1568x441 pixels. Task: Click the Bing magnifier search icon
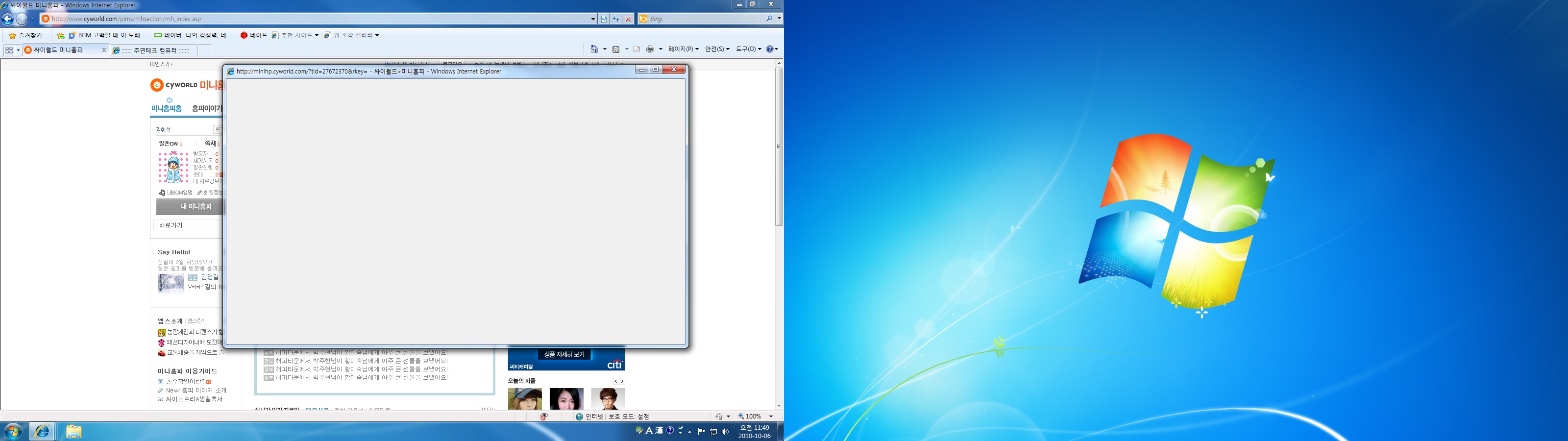[769, 19]
